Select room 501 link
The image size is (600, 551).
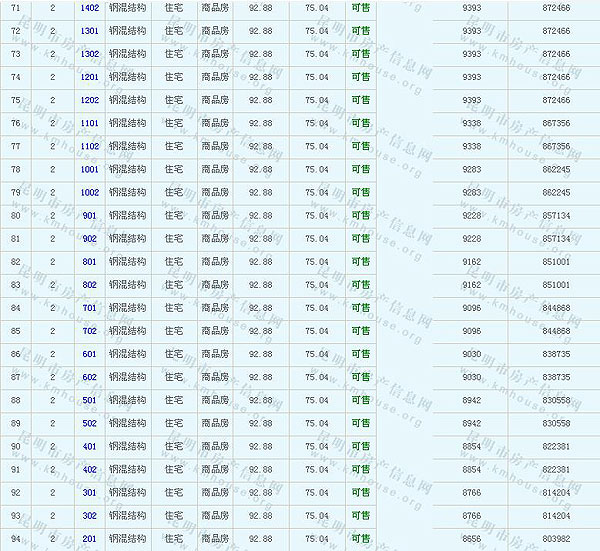[89, 400]
